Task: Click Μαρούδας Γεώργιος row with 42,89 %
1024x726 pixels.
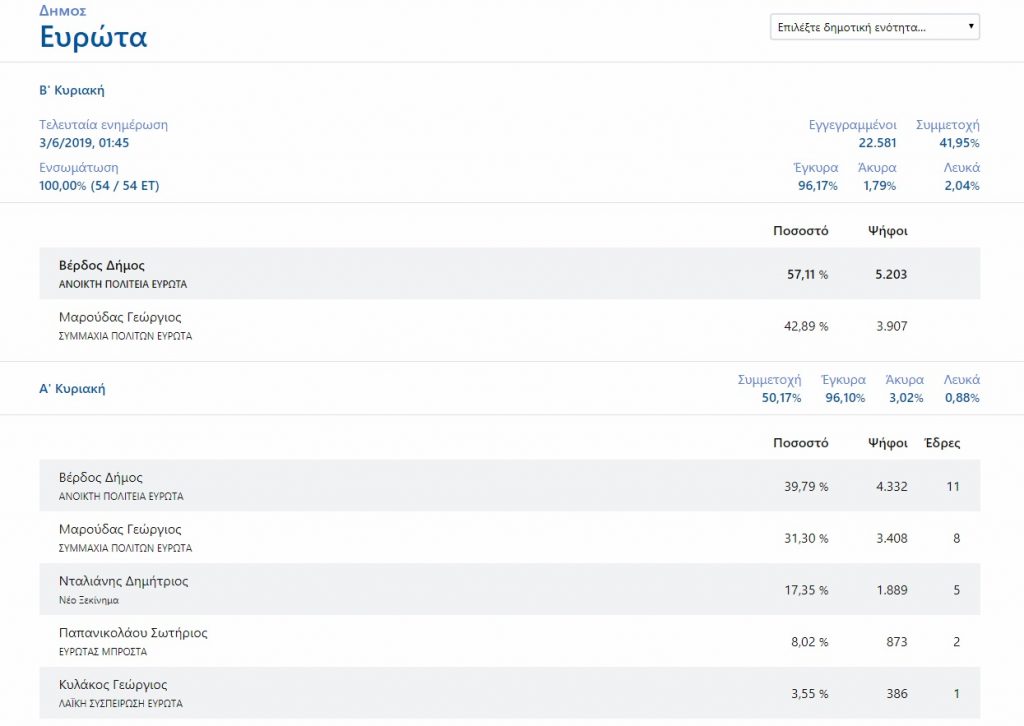Action: pyautogui.click(x=120, y=318)
